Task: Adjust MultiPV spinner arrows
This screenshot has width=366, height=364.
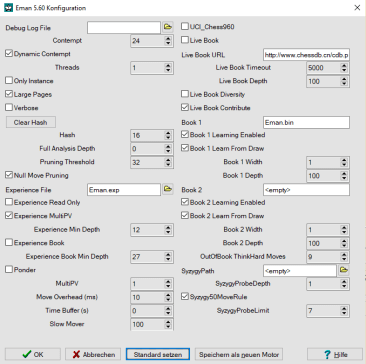Action: point(168,284)
